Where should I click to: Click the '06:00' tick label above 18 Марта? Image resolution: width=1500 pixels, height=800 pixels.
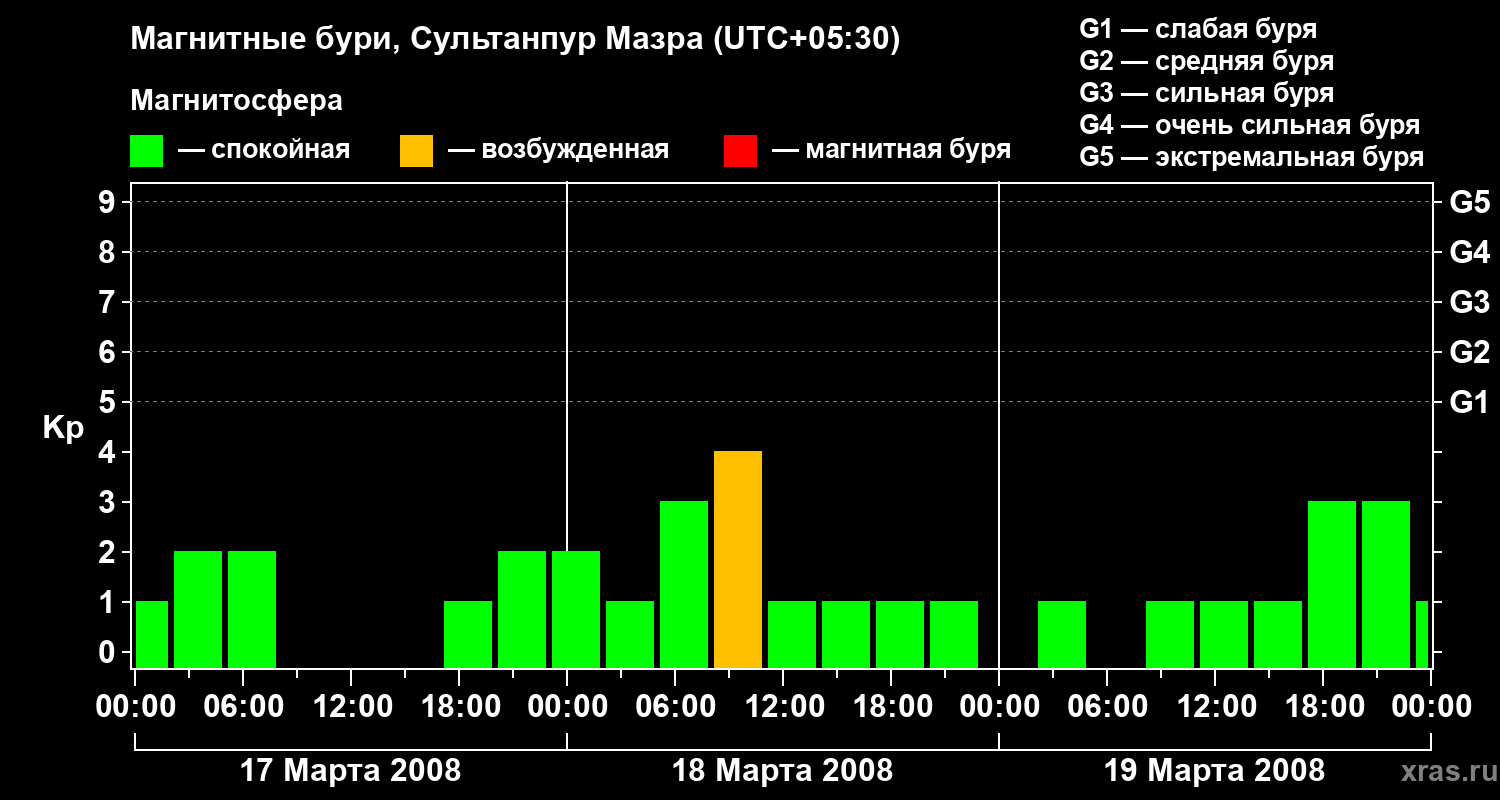(675, 706)
